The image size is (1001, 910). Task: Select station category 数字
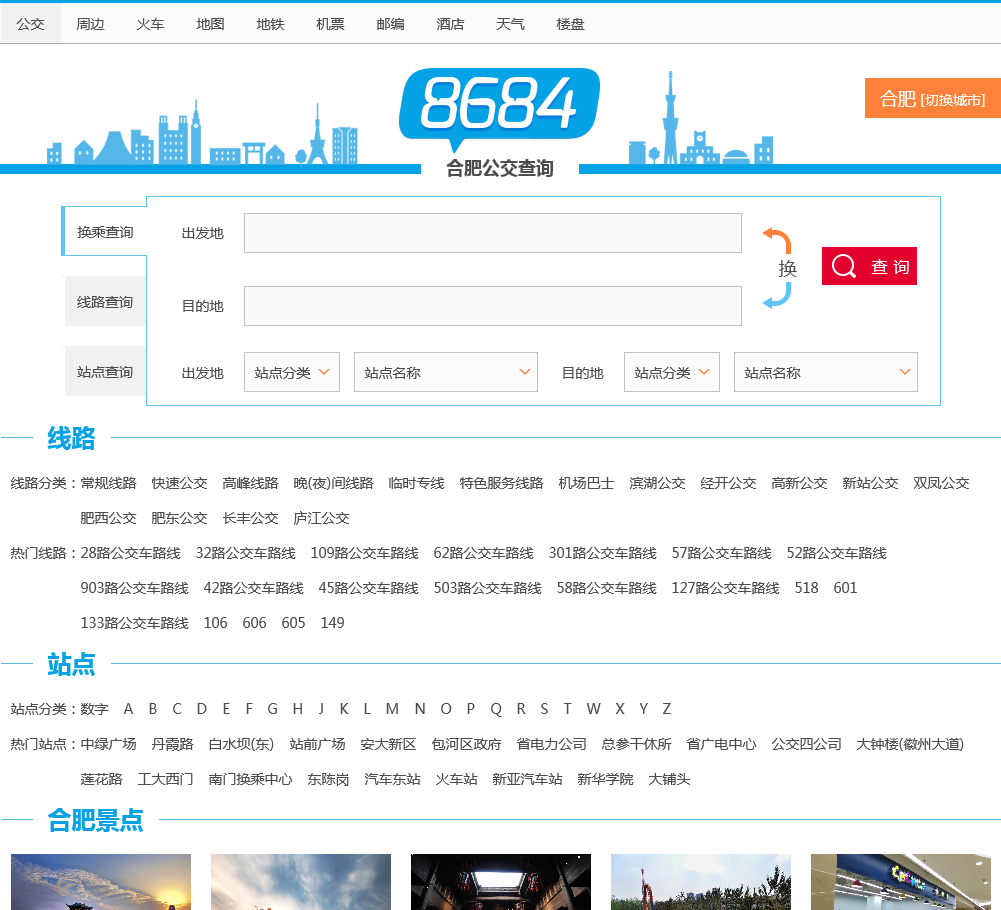pyautogui.click(x=94, y=709)
